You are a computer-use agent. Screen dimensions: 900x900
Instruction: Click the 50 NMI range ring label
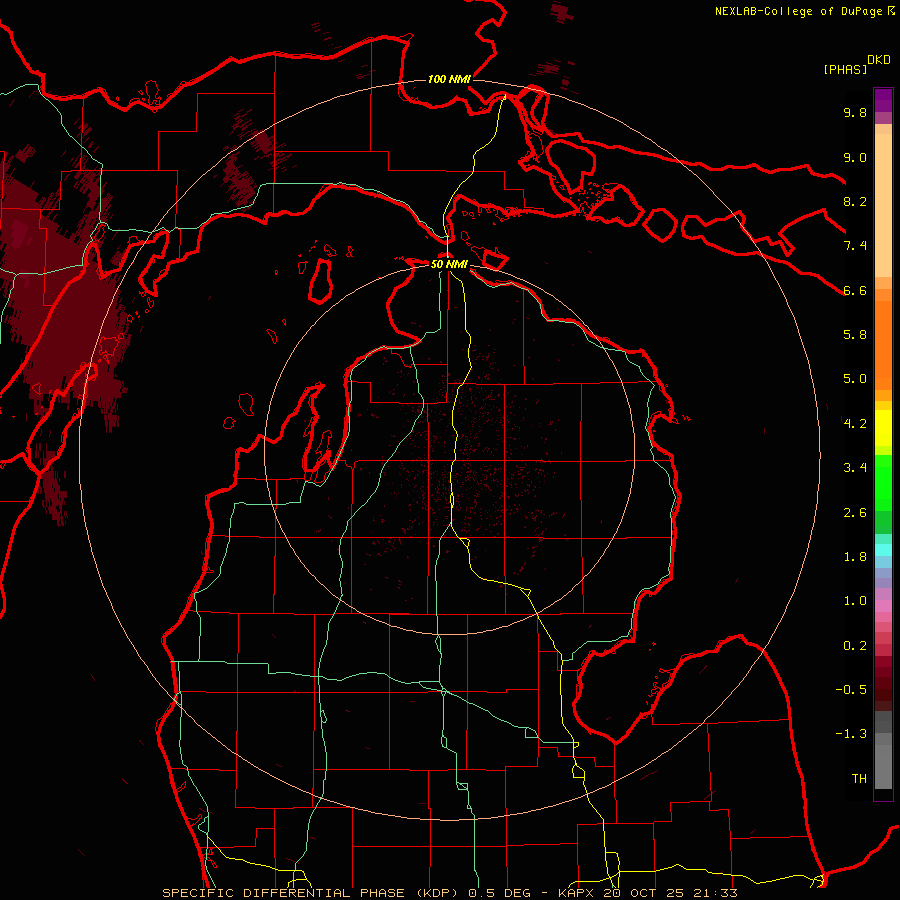click(449, 264)
